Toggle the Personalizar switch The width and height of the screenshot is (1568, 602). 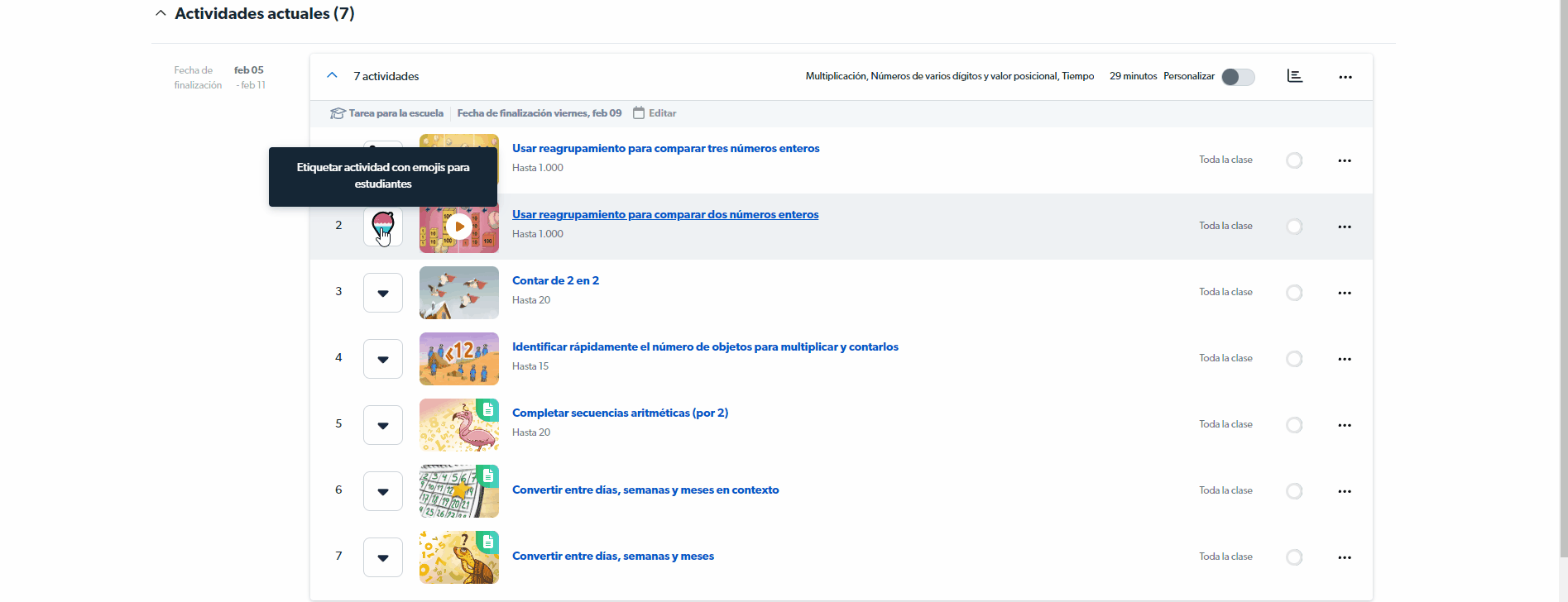tap(1238, 77)
